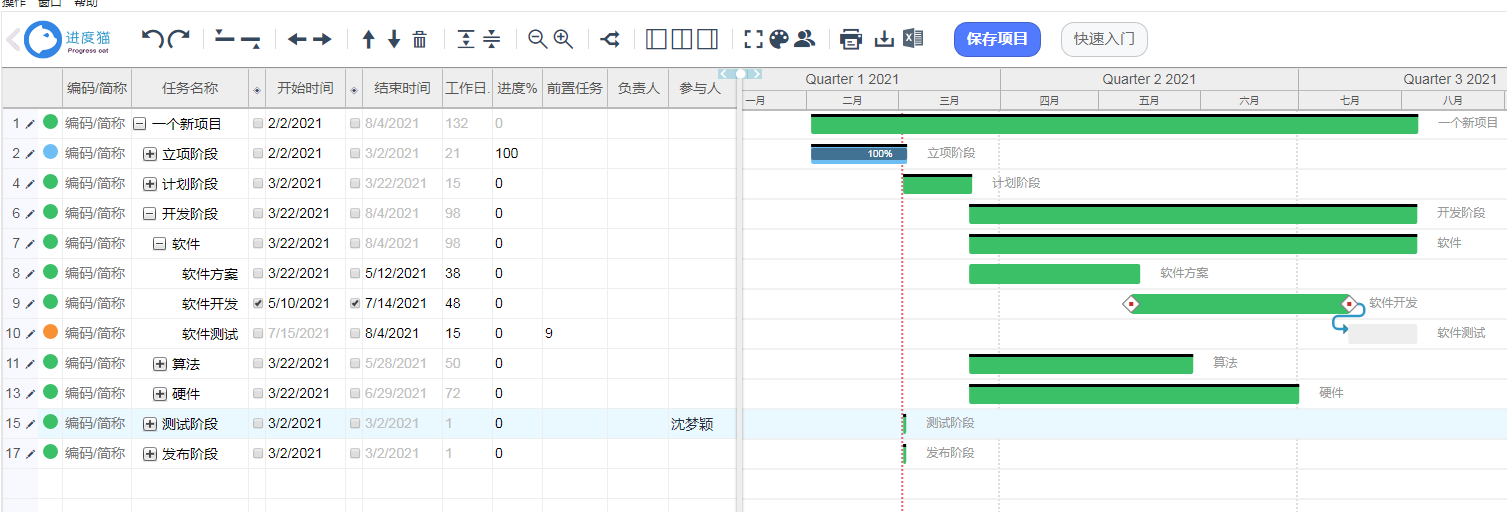Collapse the 一个新项目 root task
Screen dimensions: 1507x512
[x=140, y=124]
